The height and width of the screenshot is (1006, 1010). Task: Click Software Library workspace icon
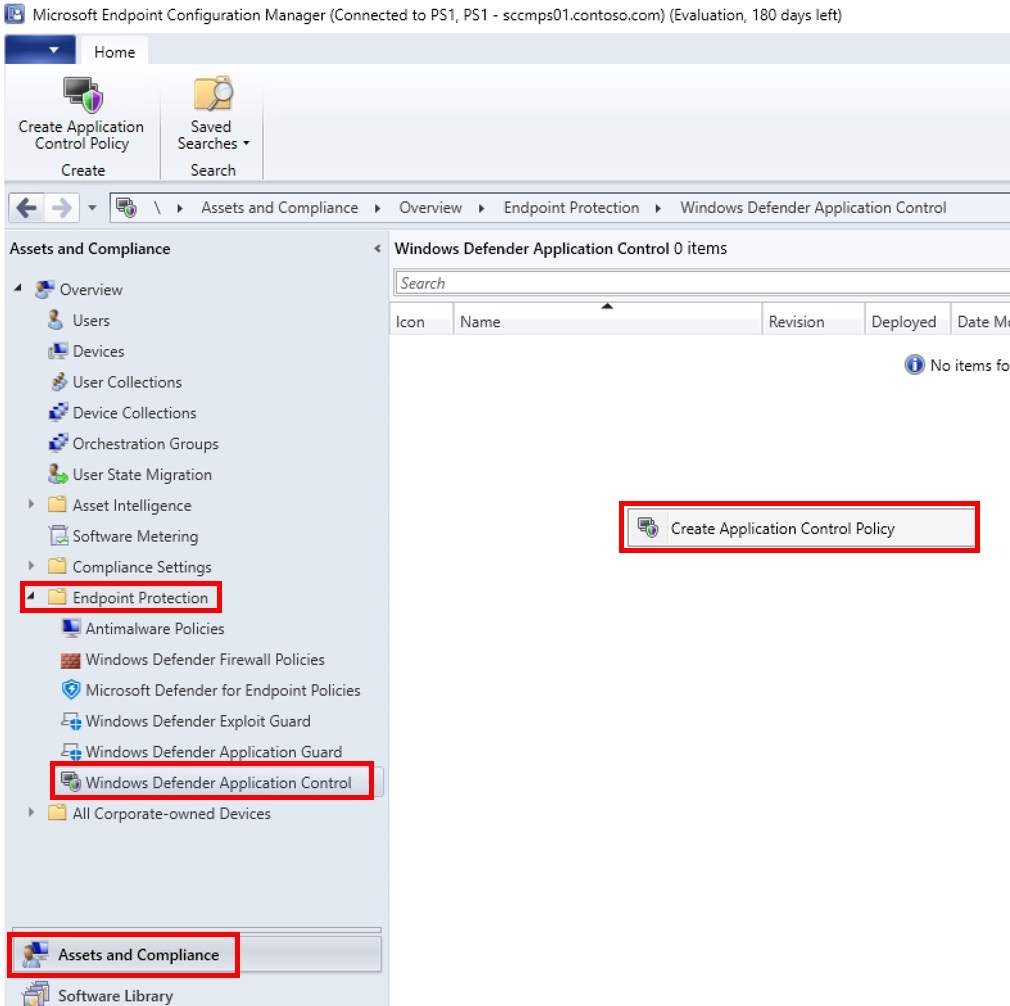35,994
